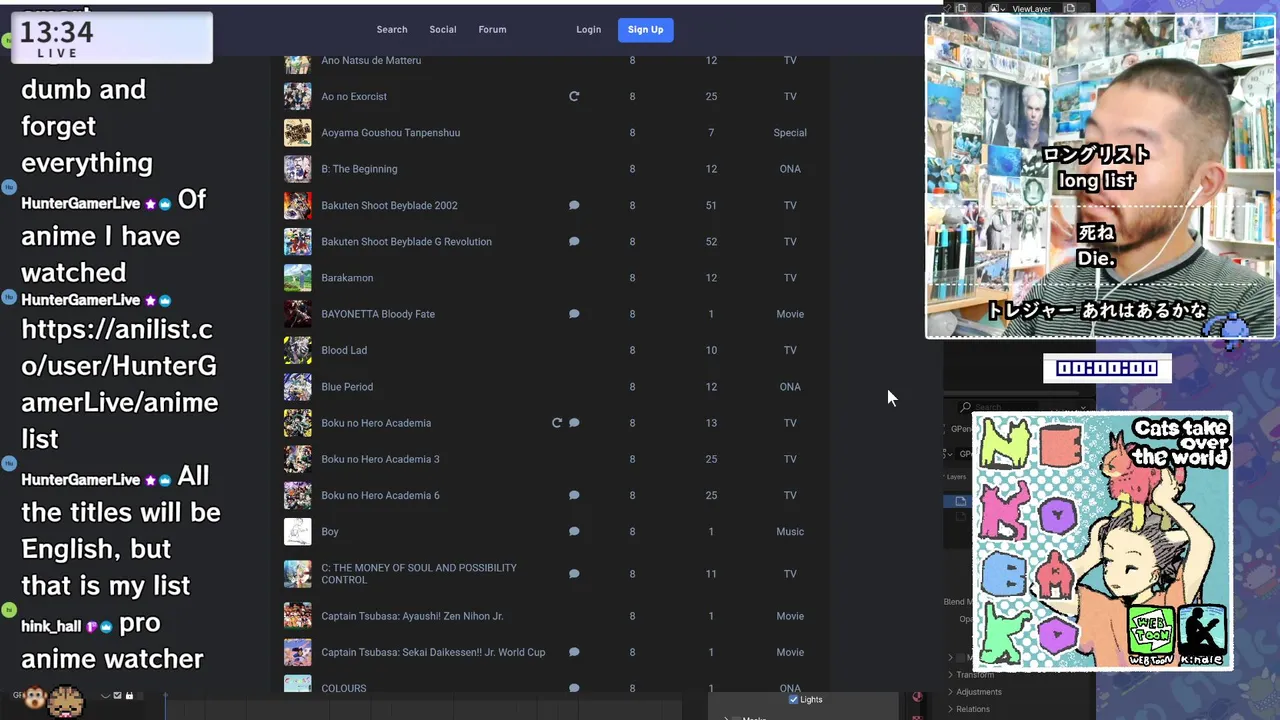Screen dimensions: 1280x720
Task: Click the comment icon on COLOURS row
Action: point(574,688)
